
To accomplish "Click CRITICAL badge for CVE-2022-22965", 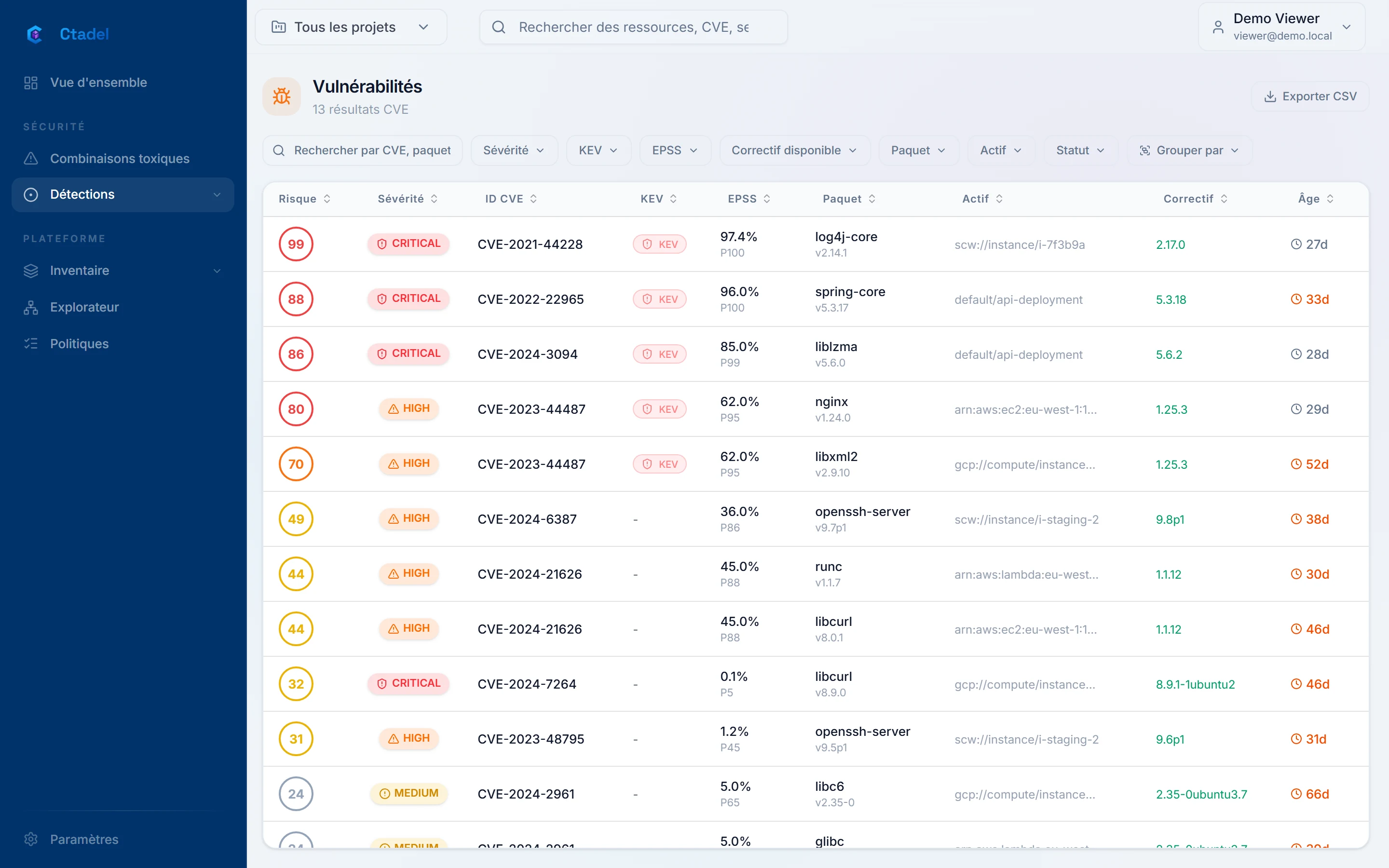I will coord(409,298).
